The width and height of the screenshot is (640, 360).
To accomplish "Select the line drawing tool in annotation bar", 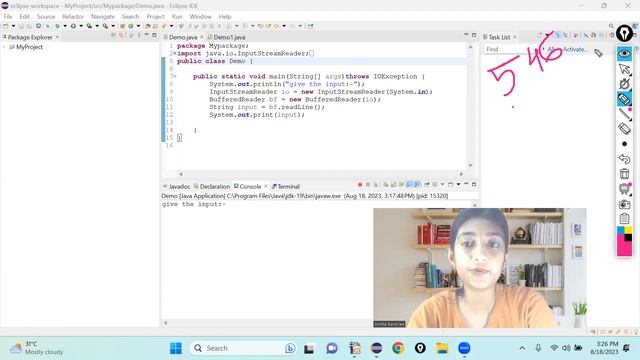I will coord(624,114).
